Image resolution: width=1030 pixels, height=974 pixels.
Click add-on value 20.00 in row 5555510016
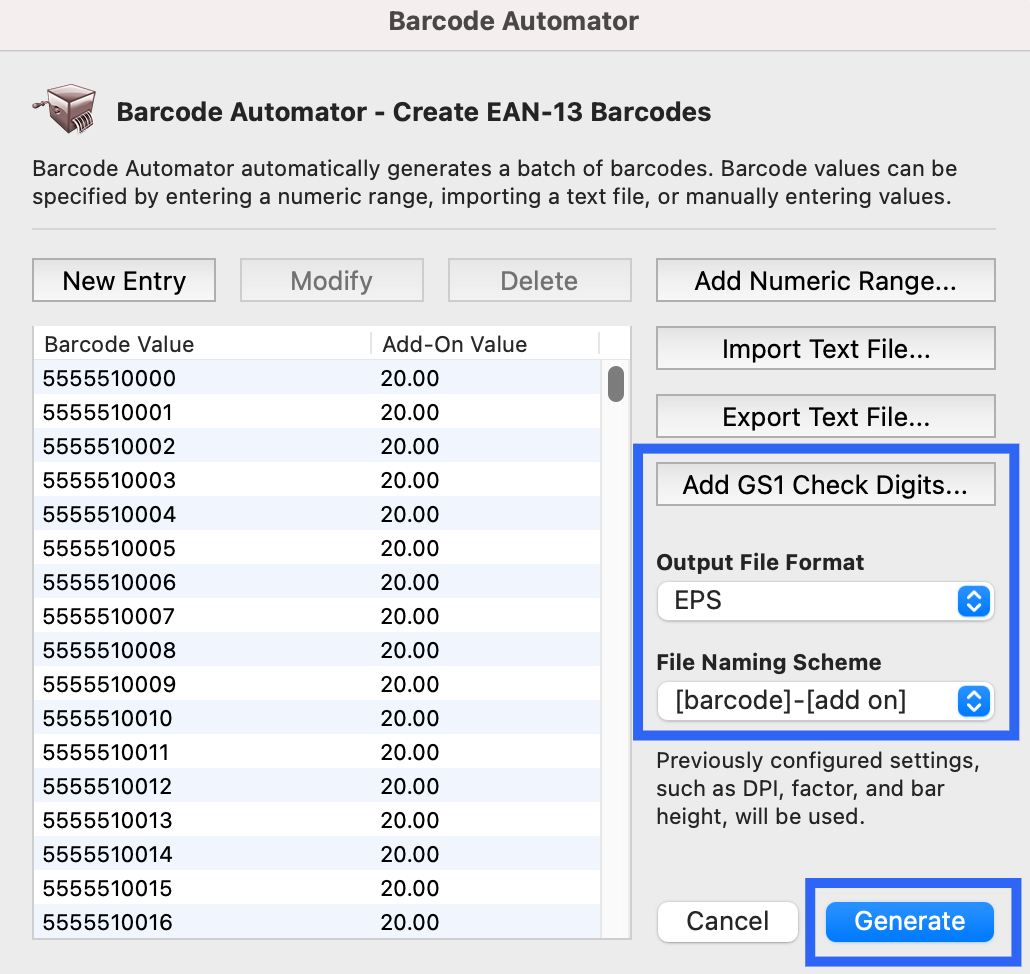[x=410, y=922]
